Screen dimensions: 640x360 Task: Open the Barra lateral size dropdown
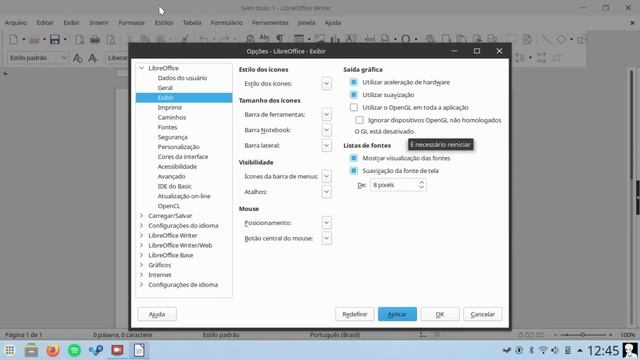[326, 146]
